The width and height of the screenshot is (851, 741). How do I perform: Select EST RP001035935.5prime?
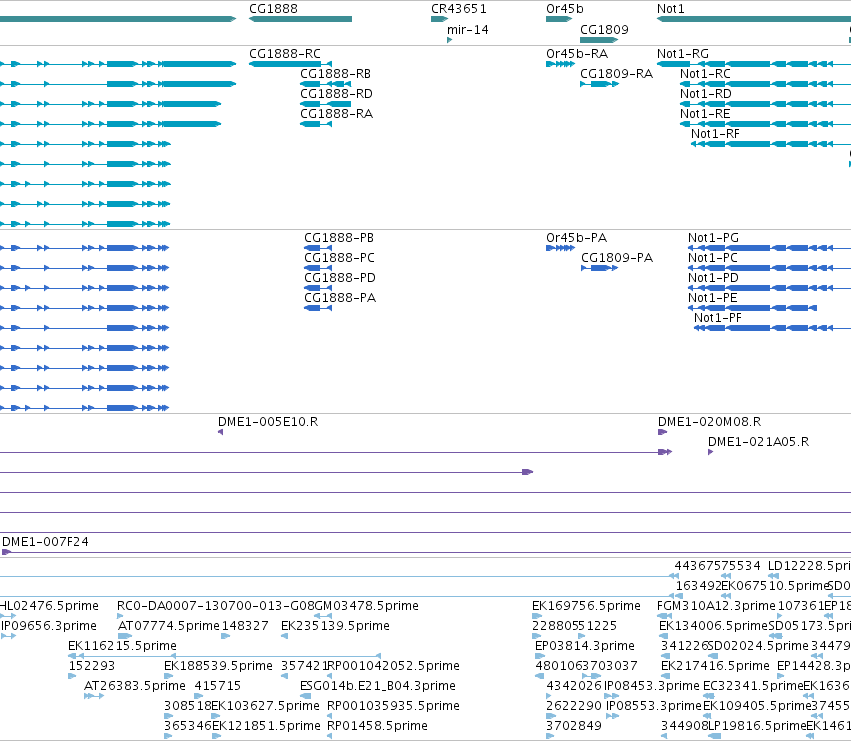(x=330, y=716)
